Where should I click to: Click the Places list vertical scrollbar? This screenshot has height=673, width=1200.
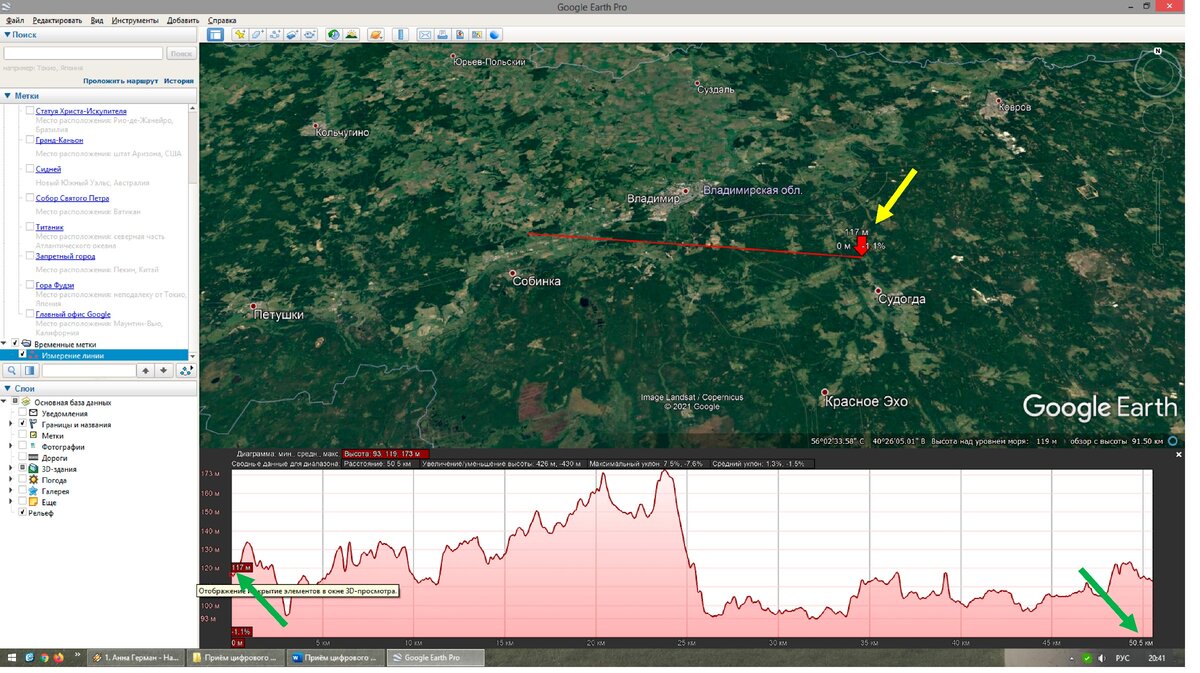click(193, 232)
